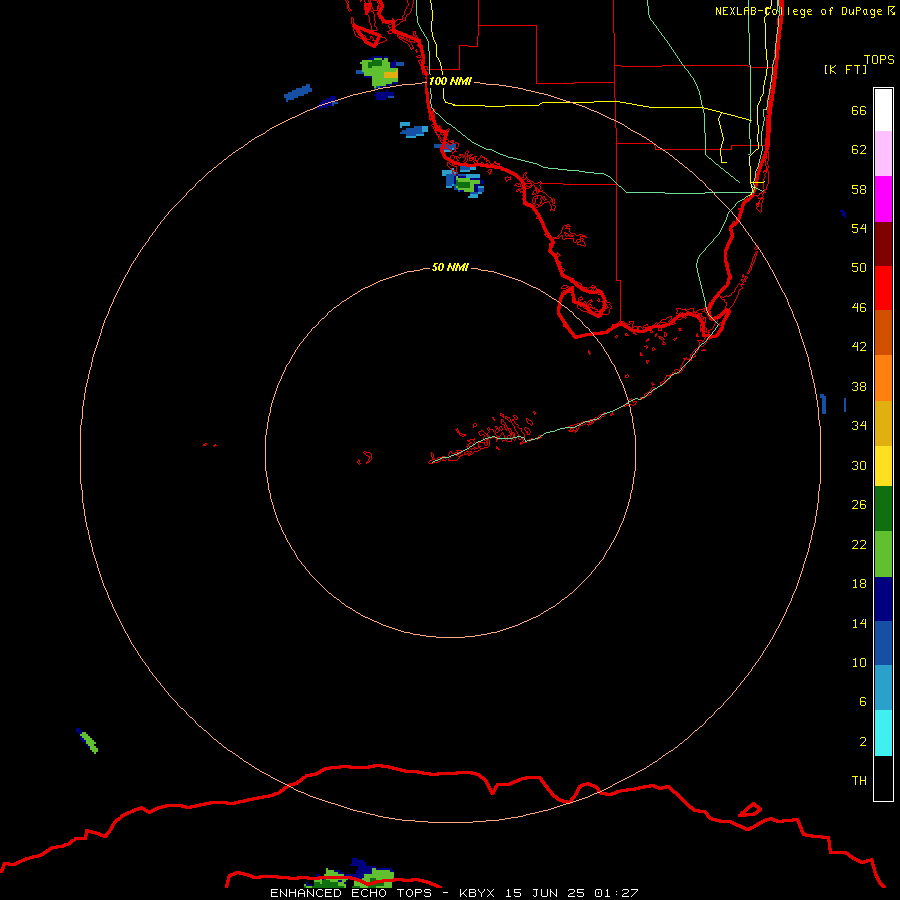This screenshot has width=900, height=900.
Task: Click the 100 NMI range ring label
Action: tap(450, 81)
